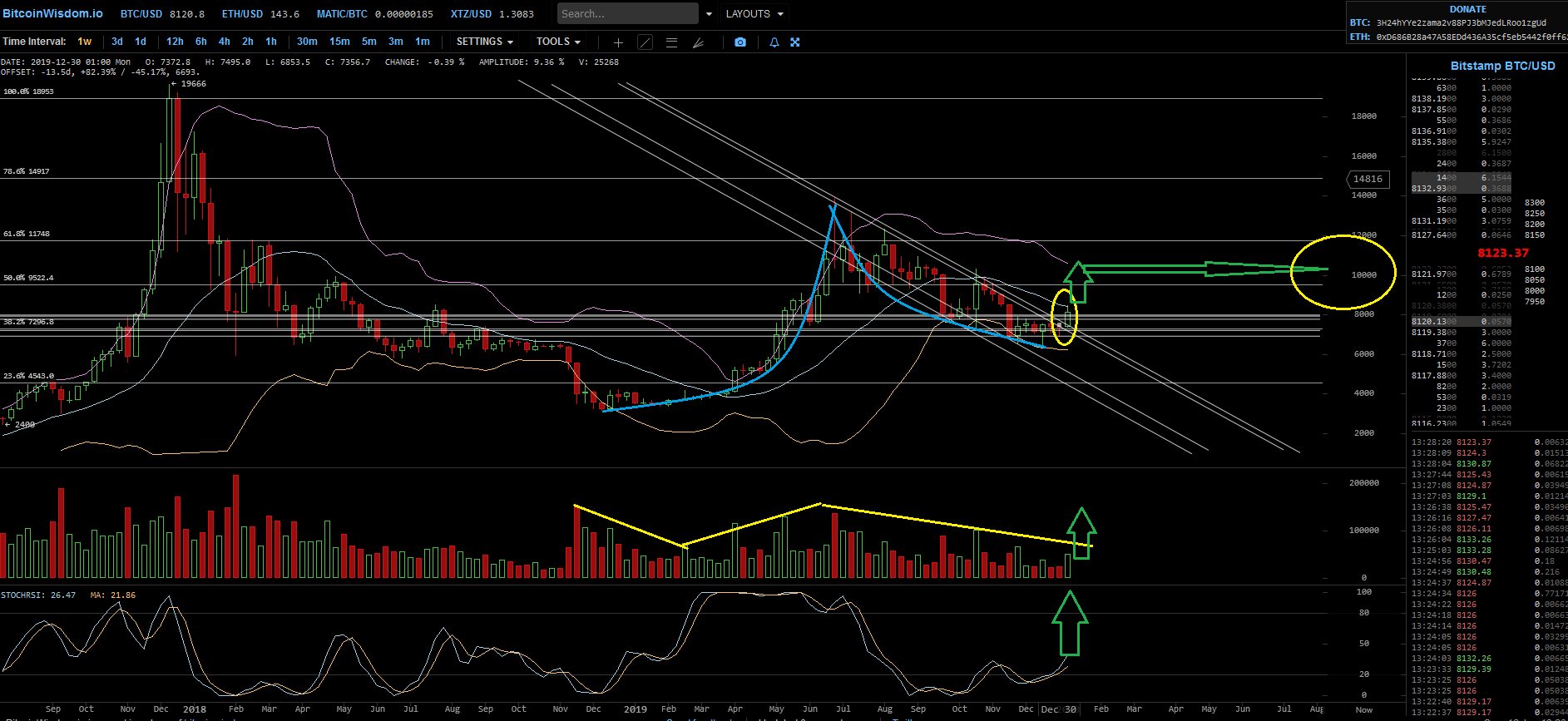
Task: Click the camera screenshot icon
Action: click(740, 42)
